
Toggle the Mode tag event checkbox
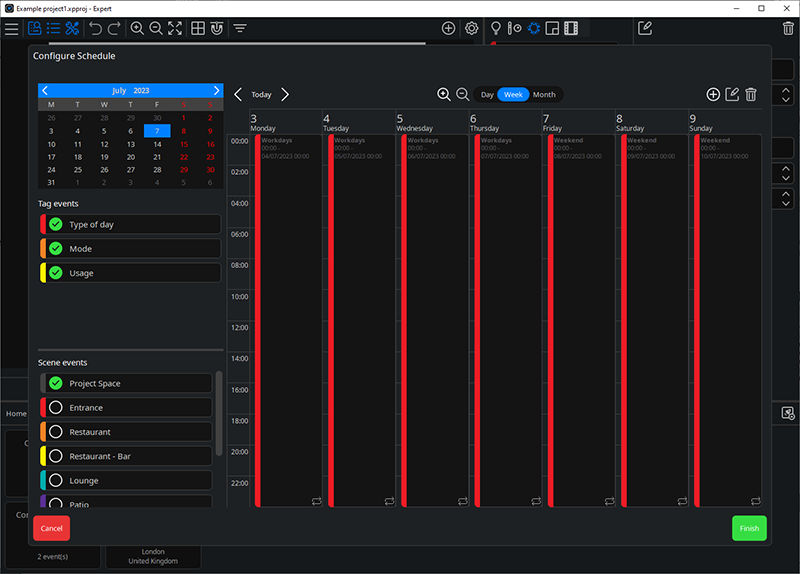pyautogui.click(x=56, y=248)
